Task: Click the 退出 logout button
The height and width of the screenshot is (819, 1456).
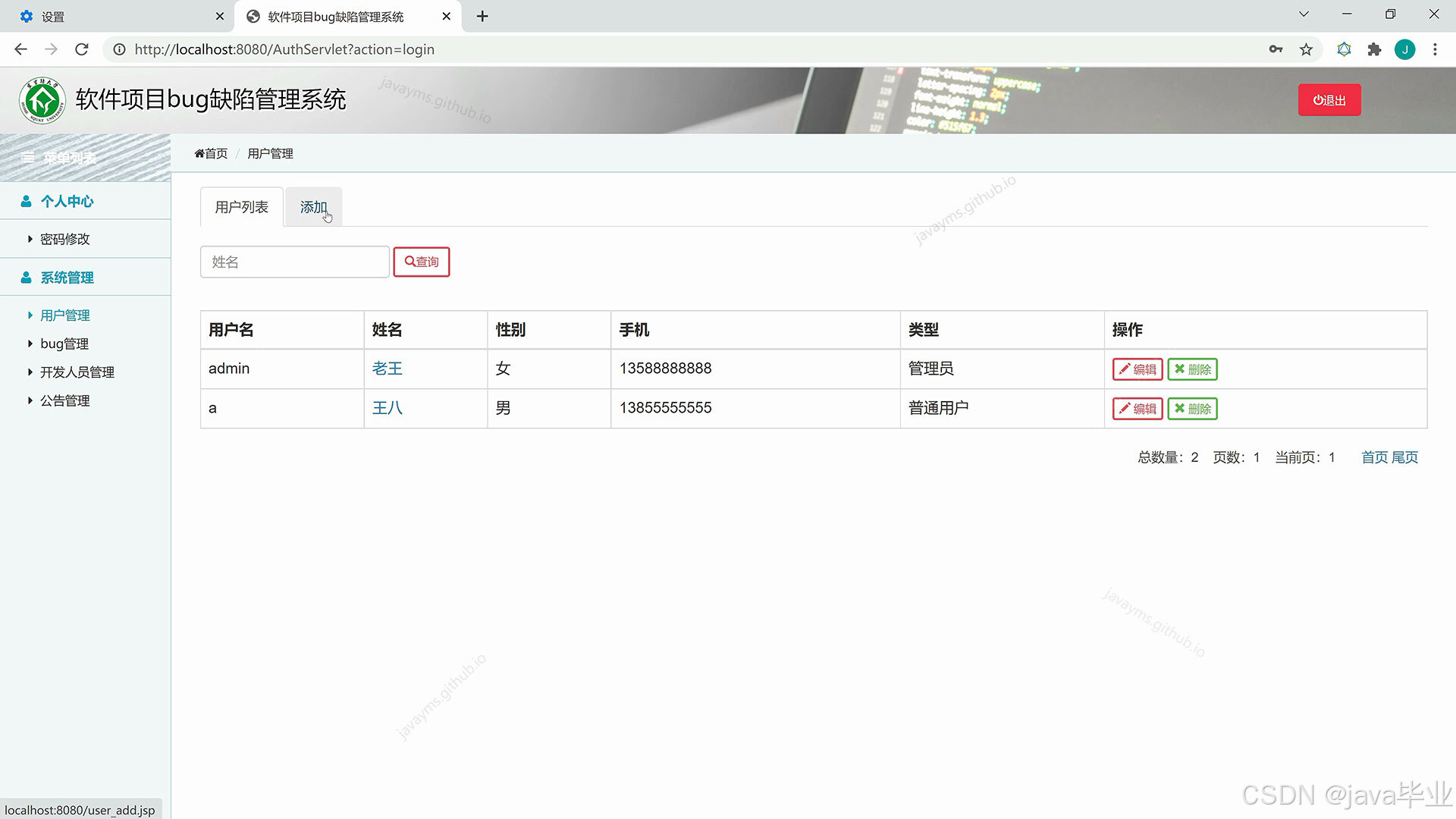Action: (x=1329, y=100)
